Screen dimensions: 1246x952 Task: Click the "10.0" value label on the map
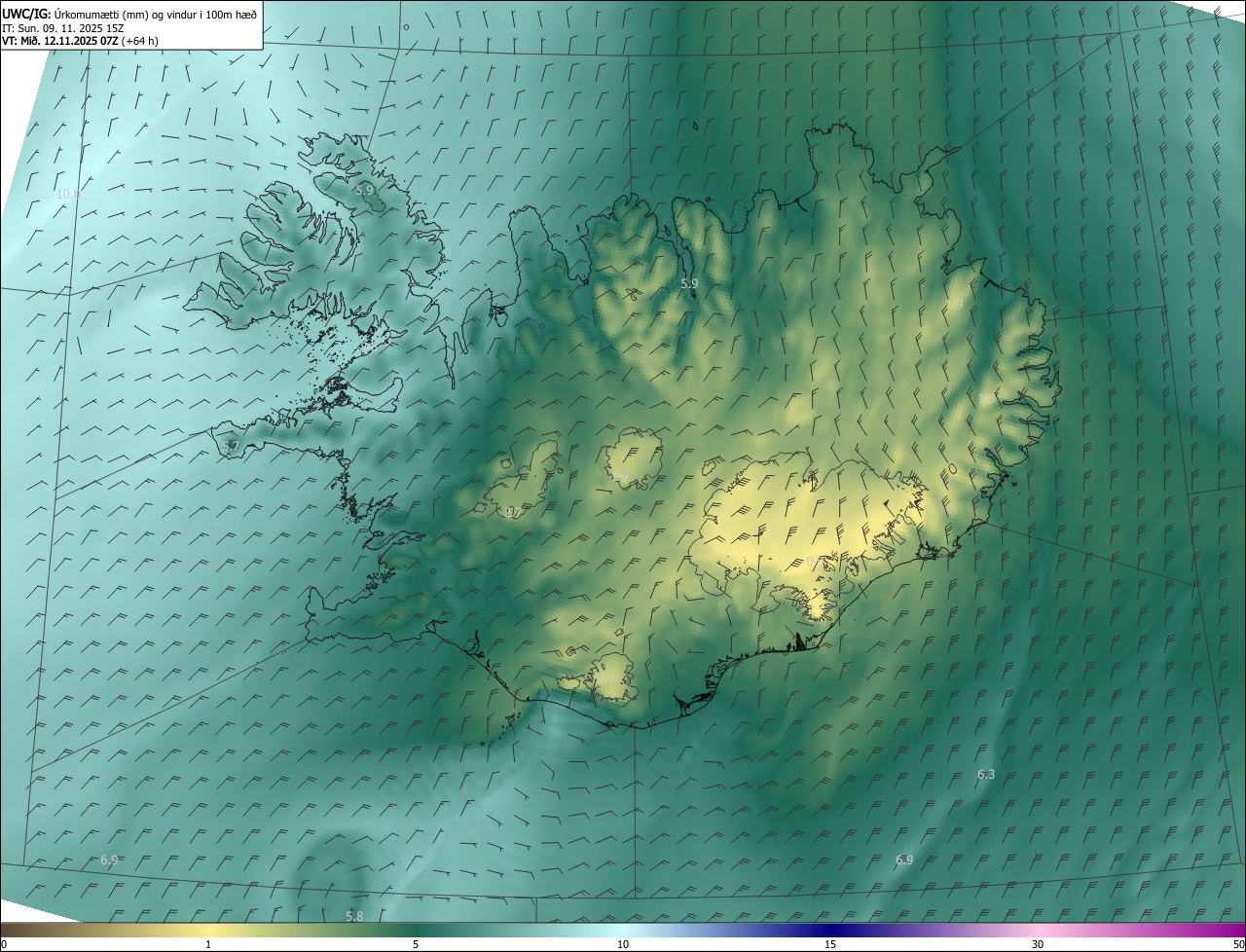pos(68,195)
